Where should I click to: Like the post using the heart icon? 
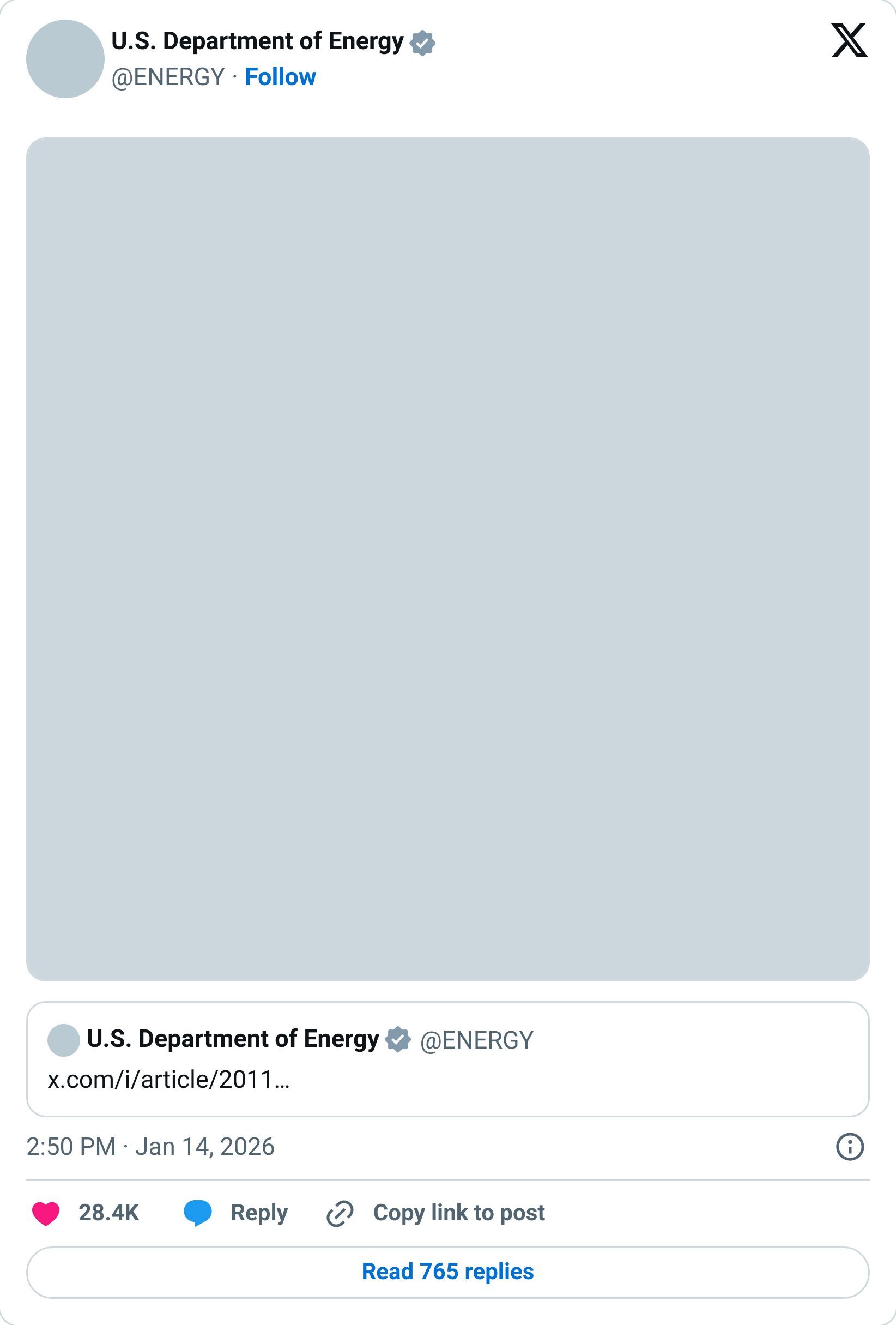point(49,1213)
